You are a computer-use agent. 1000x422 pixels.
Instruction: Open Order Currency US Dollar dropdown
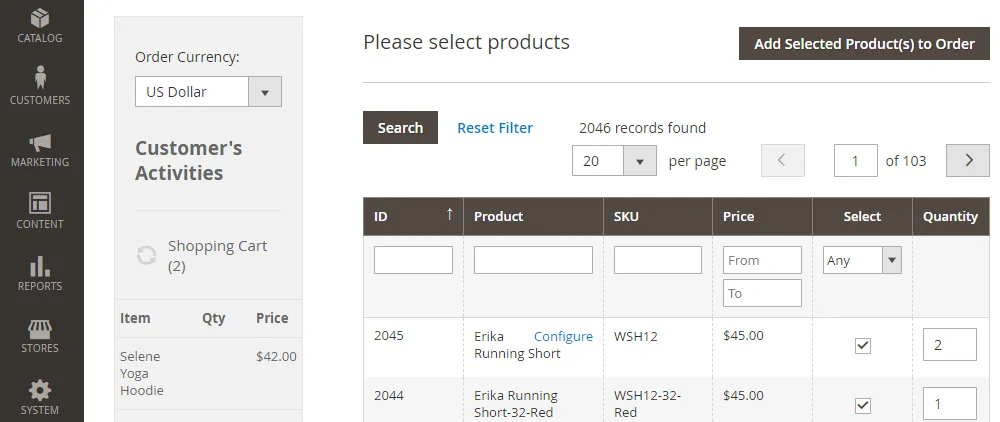208,92
